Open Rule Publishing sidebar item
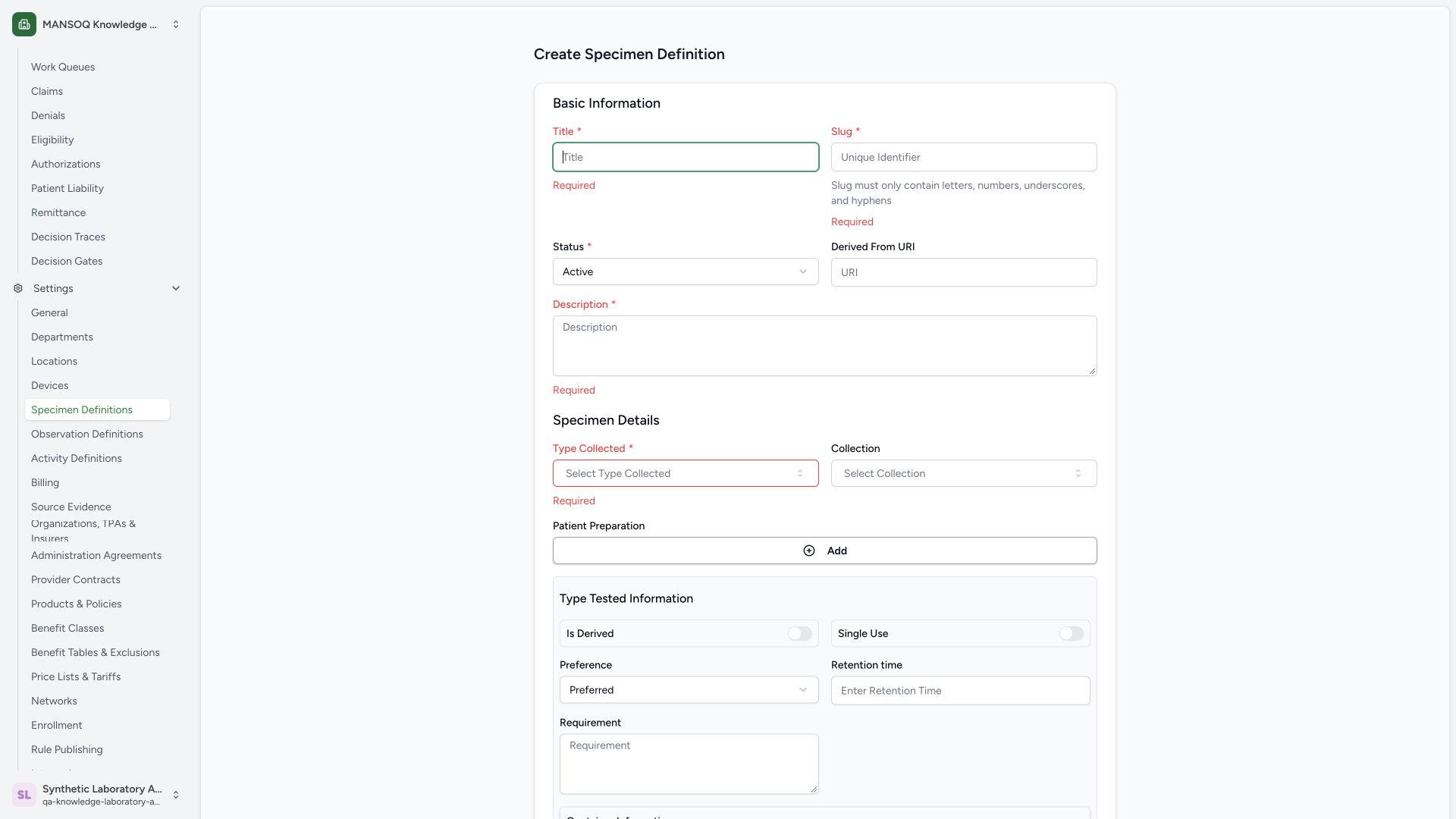This screenshot has width=1456, height=819. (x=67, y=749)
